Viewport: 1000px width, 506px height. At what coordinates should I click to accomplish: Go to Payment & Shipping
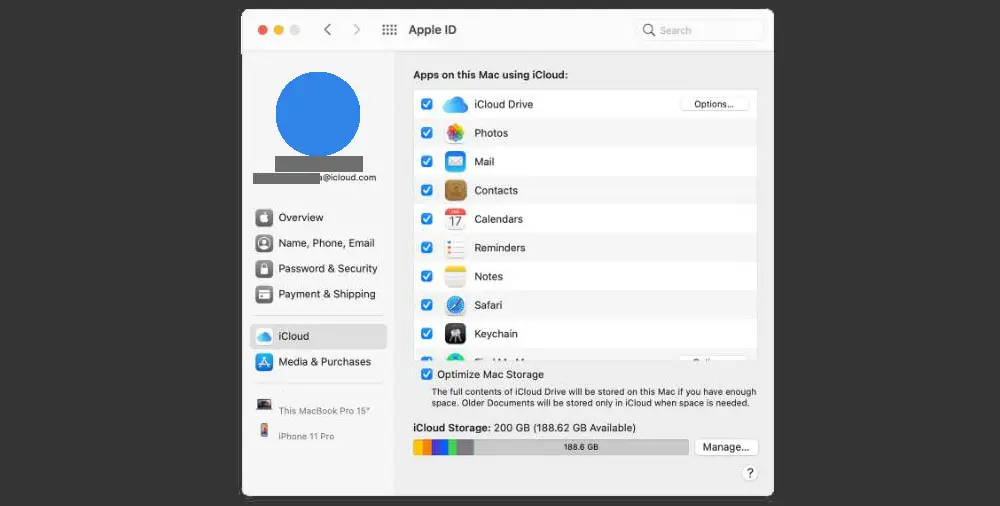pos(318,294)
